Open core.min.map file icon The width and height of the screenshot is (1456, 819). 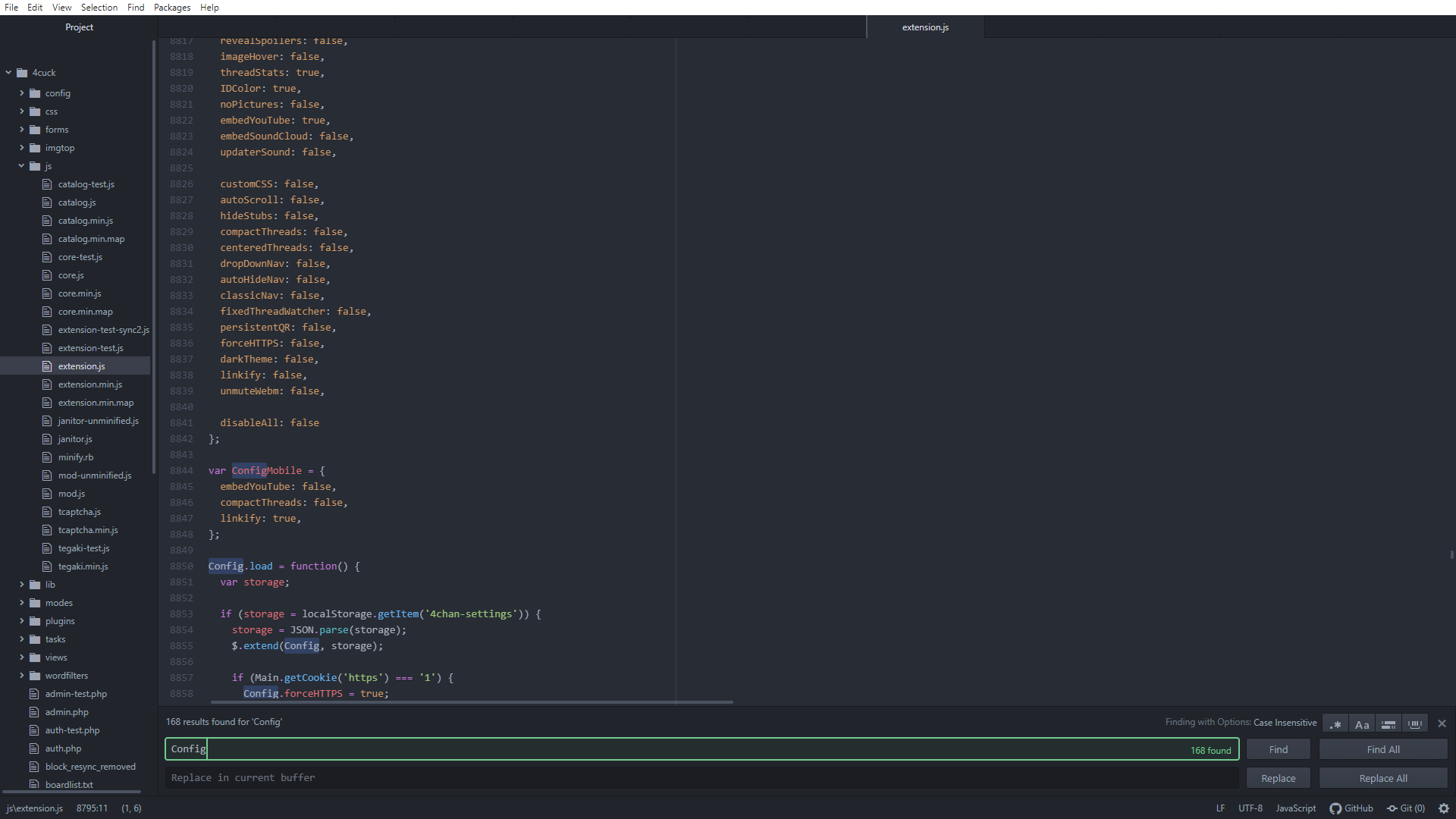pos(47,312)
